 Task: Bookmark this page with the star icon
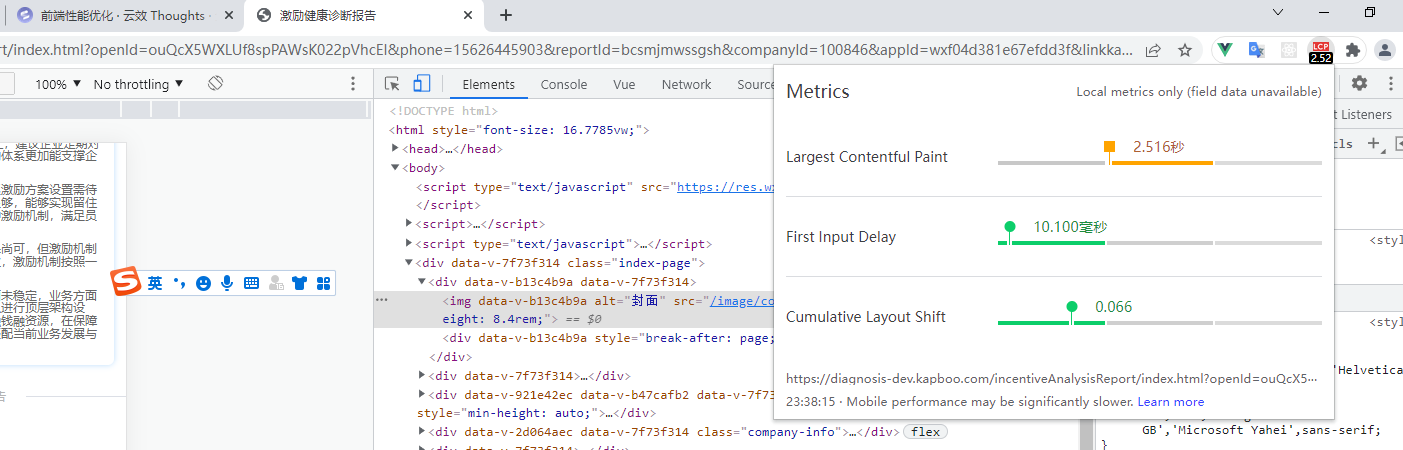(x=1185, y=49)
